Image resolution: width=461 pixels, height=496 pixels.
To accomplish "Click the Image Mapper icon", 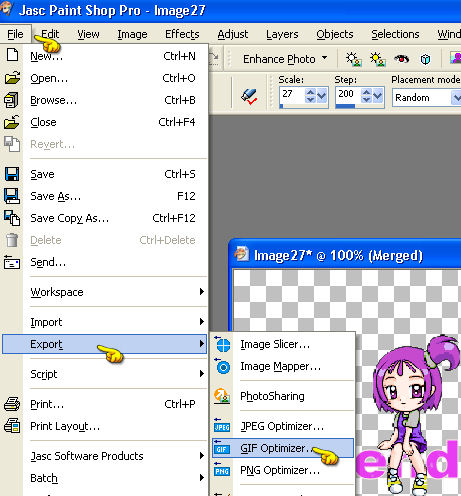I will pyautogui.click(x=223, y=366).
